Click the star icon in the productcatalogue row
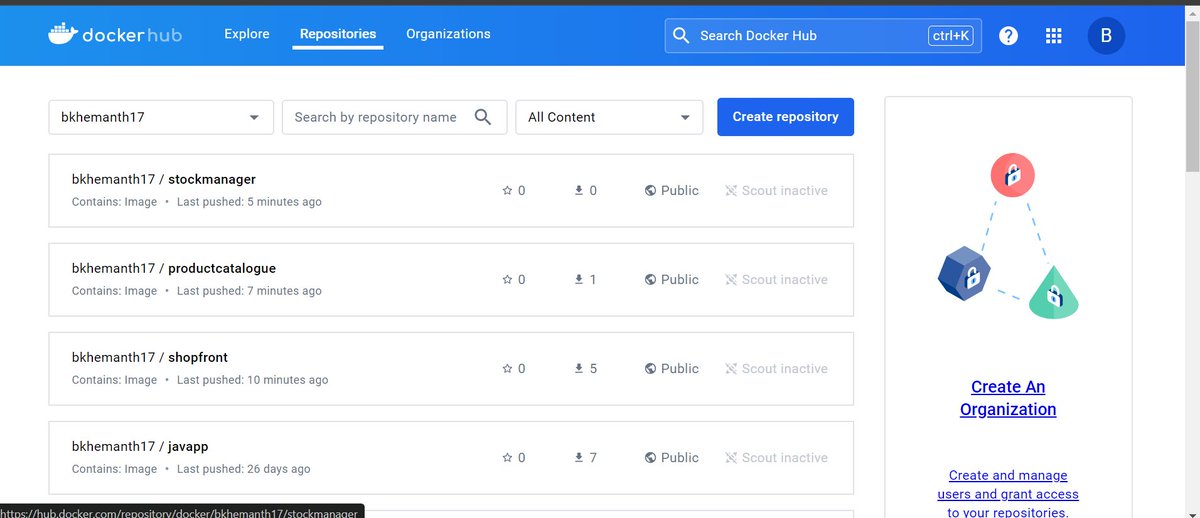The height and width of the screenshot is (518, 1200). (x=507, y=279)
